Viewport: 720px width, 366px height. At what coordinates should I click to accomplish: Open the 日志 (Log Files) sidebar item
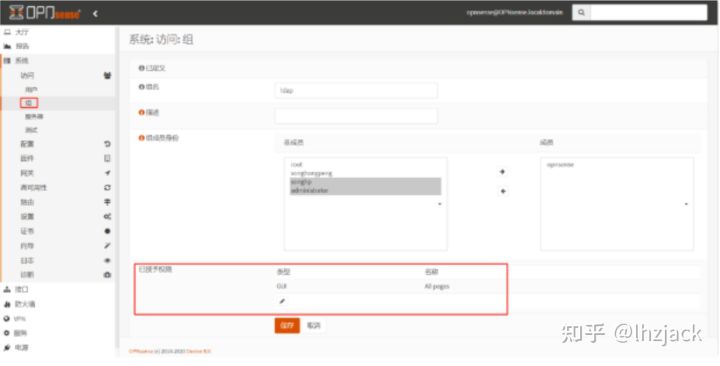pyautogui.click(x=28, y=260)
